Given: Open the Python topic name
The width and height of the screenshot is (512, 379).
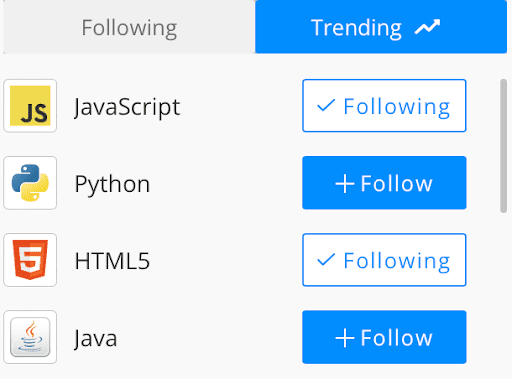Looking at the screenshot, I should (112, 184).
